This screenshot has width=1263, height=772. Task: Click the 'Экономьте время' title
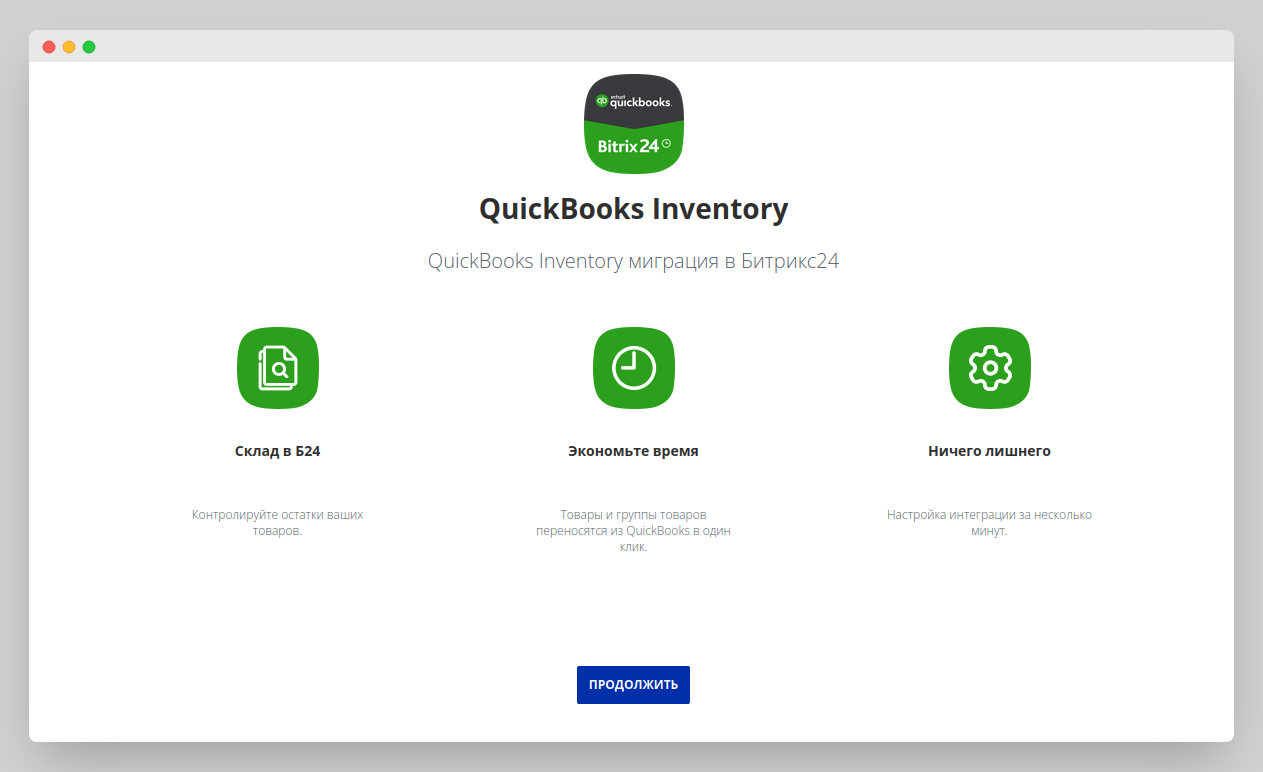(x=634, y=451)
